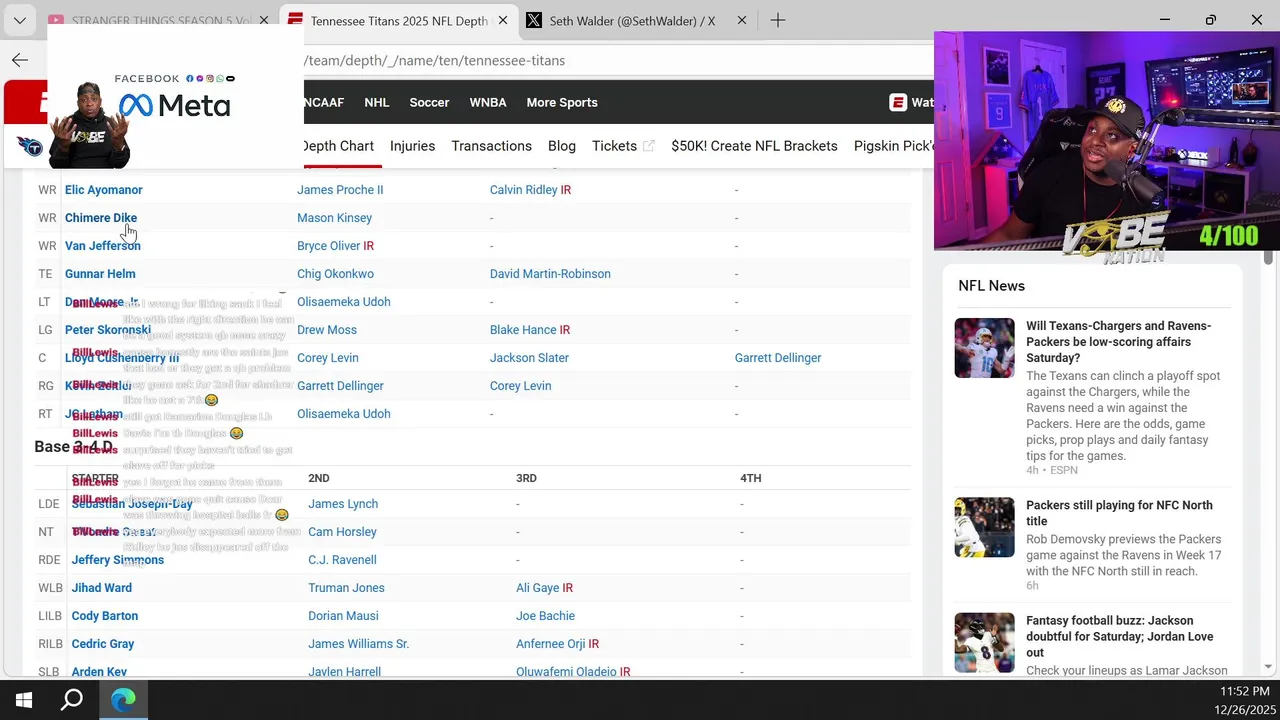Open Fantasy football buzz Jackson doubtful headline

1119,636
